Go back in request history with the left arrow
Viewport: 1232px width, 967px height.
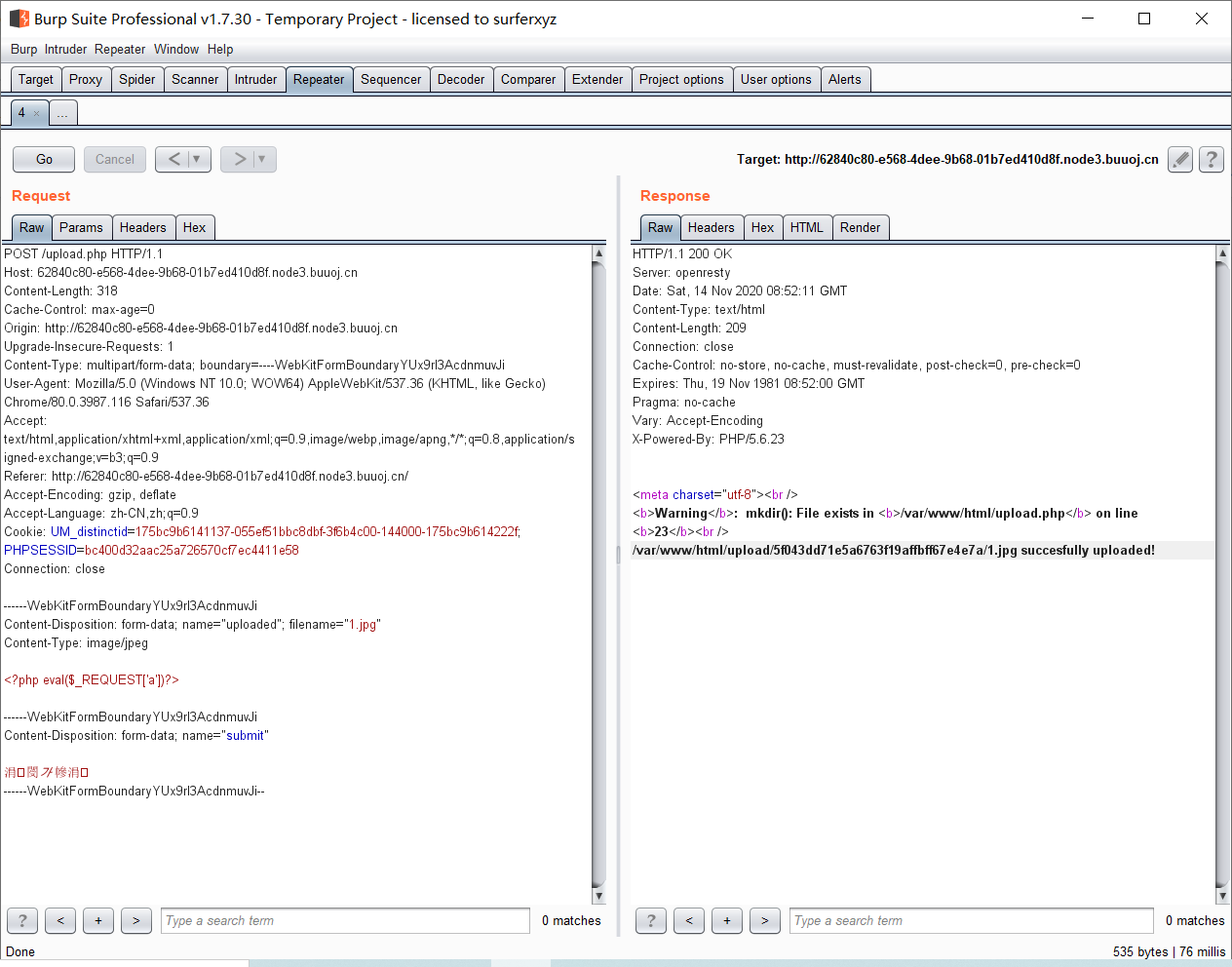173,159
